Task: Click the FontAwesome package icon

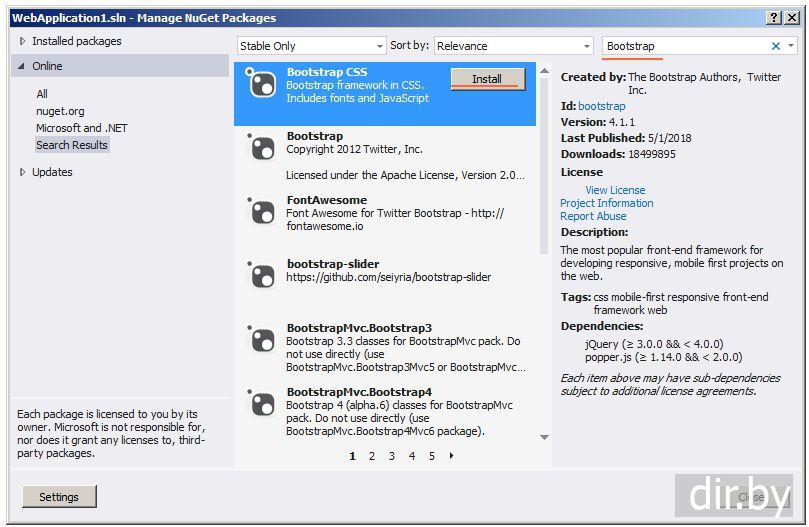Action: click(x=261, y=212)
